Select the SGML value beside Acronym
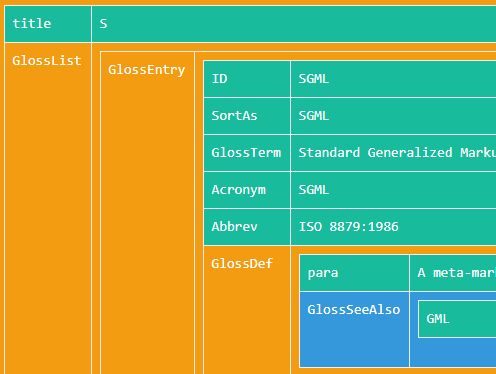Image resolution: width=496 pixels, height=374 pixels. 394,190
